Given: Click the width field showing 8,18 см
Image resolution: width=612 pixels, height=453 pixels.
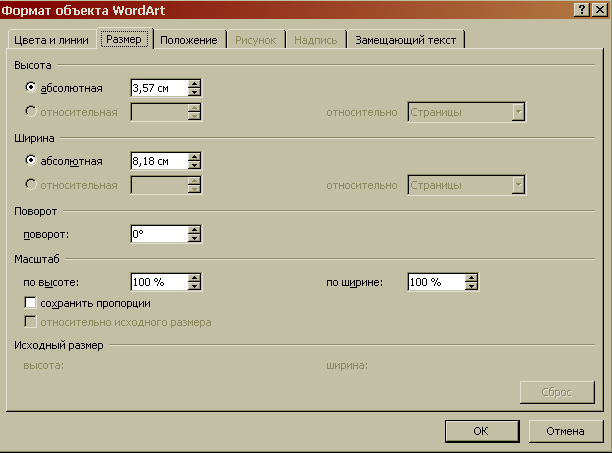Looking at the screenshot, I should (x=159, y=161).
